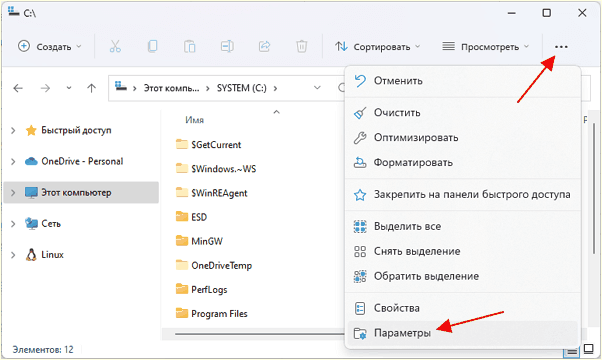Open the Сортировать sort dropdown
Image resolution: width=602 pixels, height=360 pixels.
coord(378,46)
